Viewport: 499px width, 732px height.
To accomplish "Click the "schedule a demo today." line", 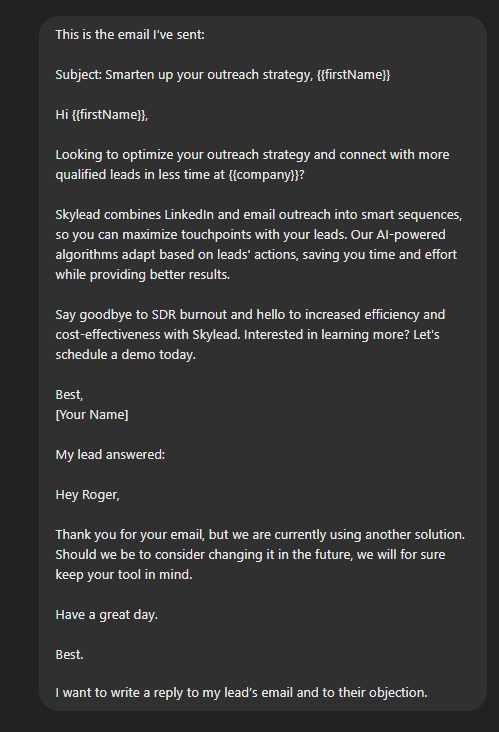I will [125, 355].
